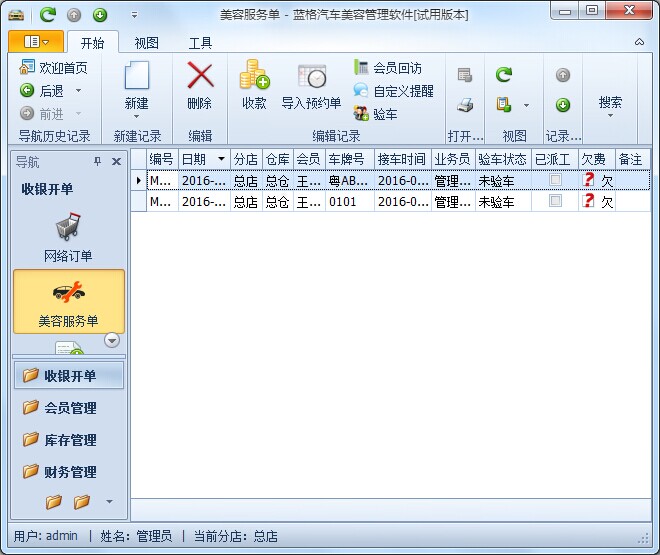
Task: Open 自定义提醒 custom reminder
Action: coord(362,91)
